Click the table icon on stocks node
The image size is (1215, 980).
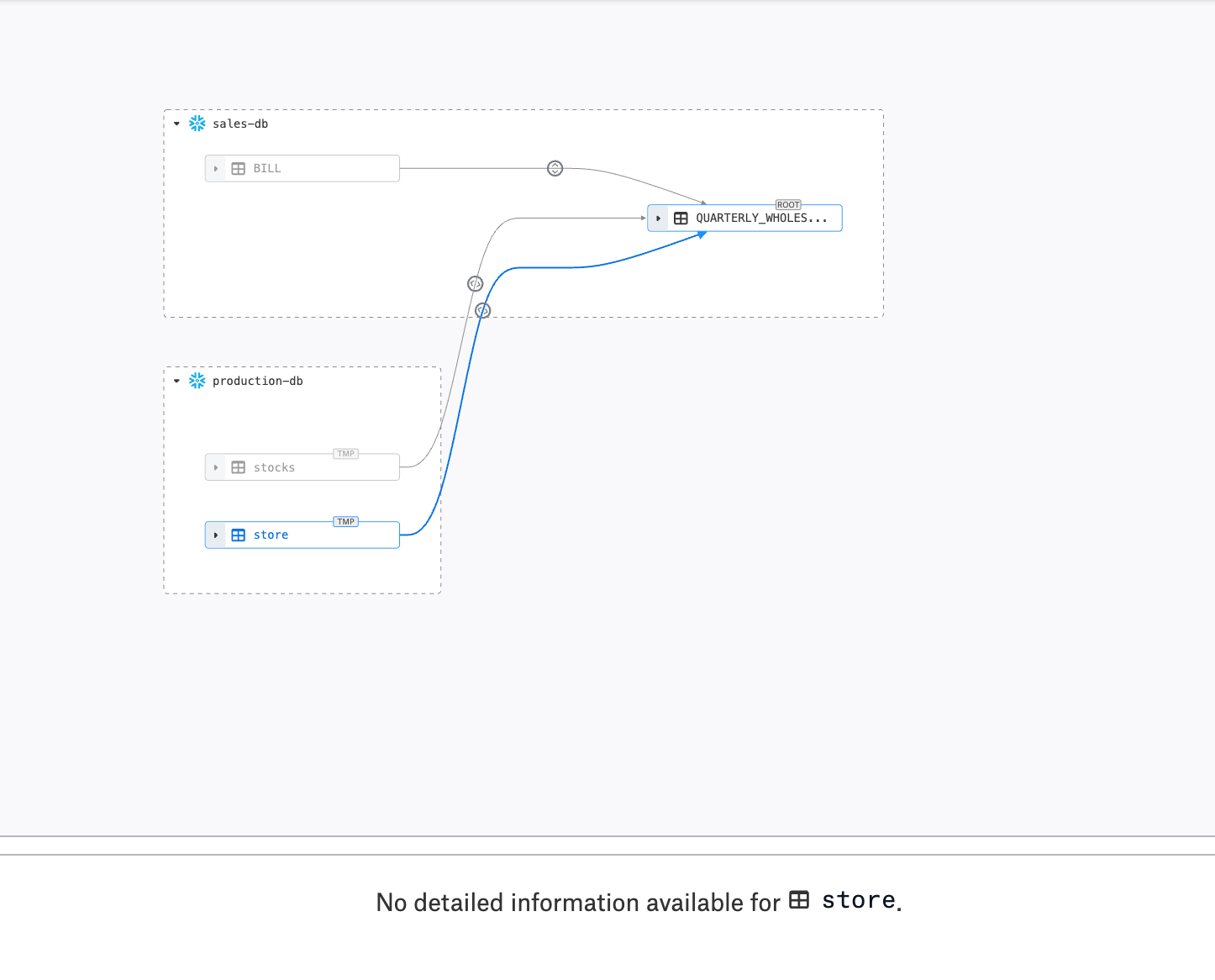239,467
